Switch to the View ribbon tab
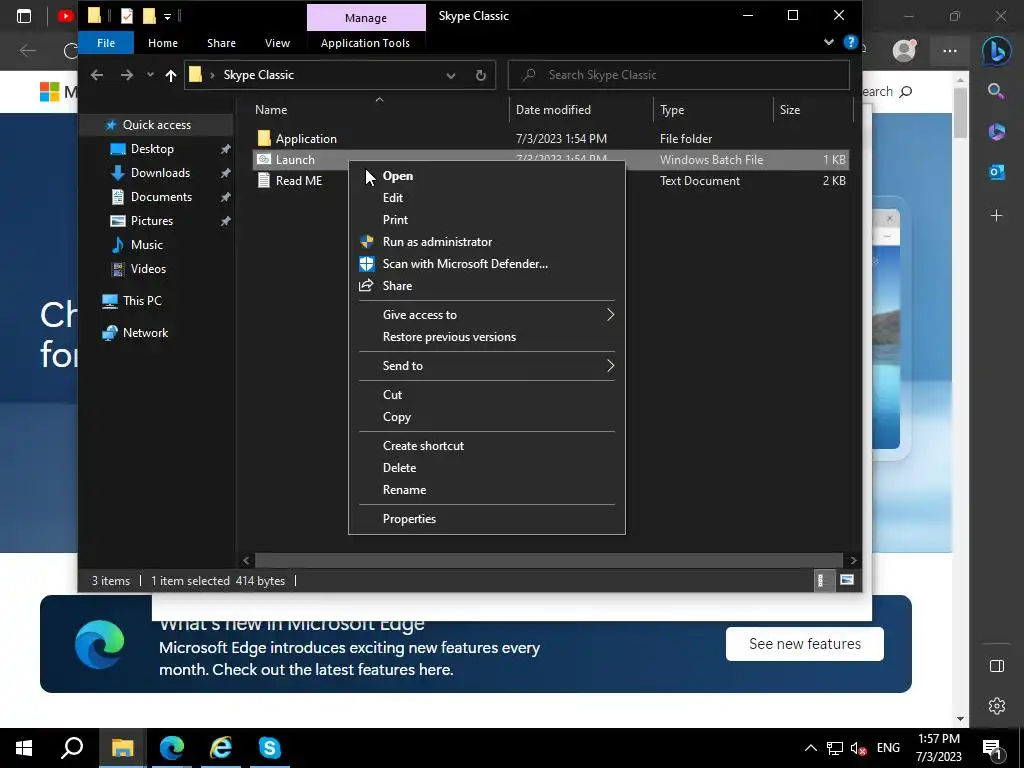The image size is (1024, 768). click(x=278, y=43)
